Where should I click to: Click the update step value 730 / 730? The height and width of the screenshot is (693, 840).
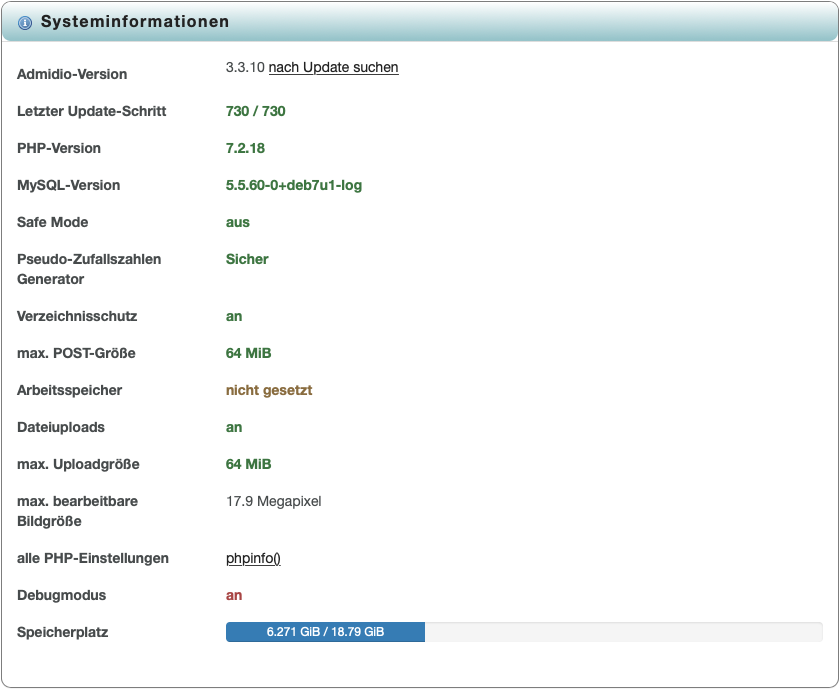point(255,111)
